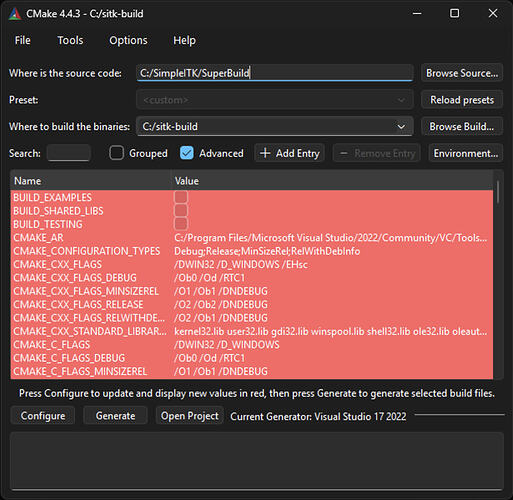Click the Generate button
Image resolution: width=513 pixels, height=500 pixels.
(115, 416)
